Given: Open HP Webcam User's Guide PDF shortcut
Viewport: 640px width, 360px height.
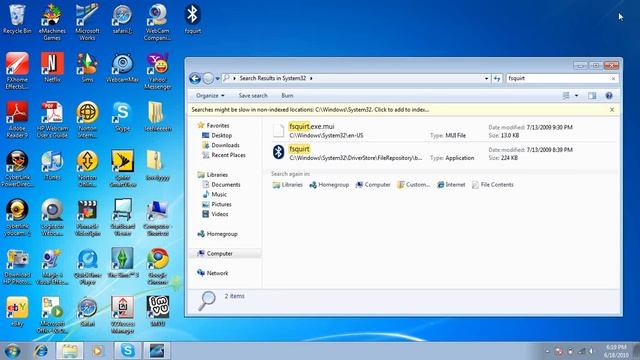Looking at the screenshot, I should click(x=52, y=120).
